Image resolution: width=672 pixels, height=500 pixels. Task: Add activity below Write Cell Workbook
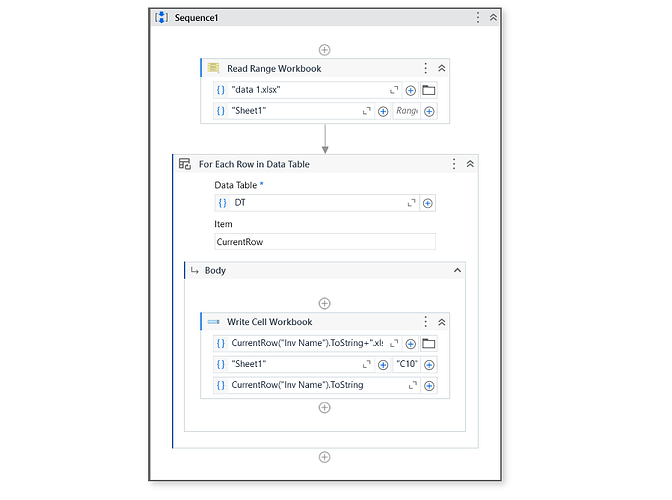324,407
